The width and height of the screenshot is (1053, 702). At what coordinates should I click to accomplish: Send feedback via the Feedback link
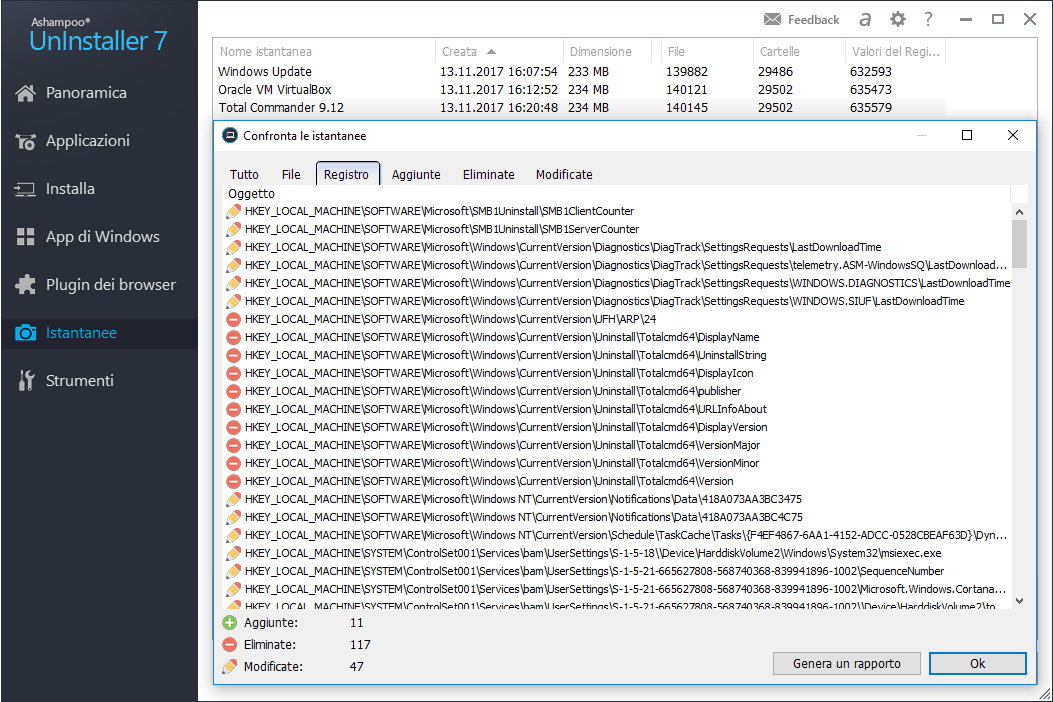point(801,19)
